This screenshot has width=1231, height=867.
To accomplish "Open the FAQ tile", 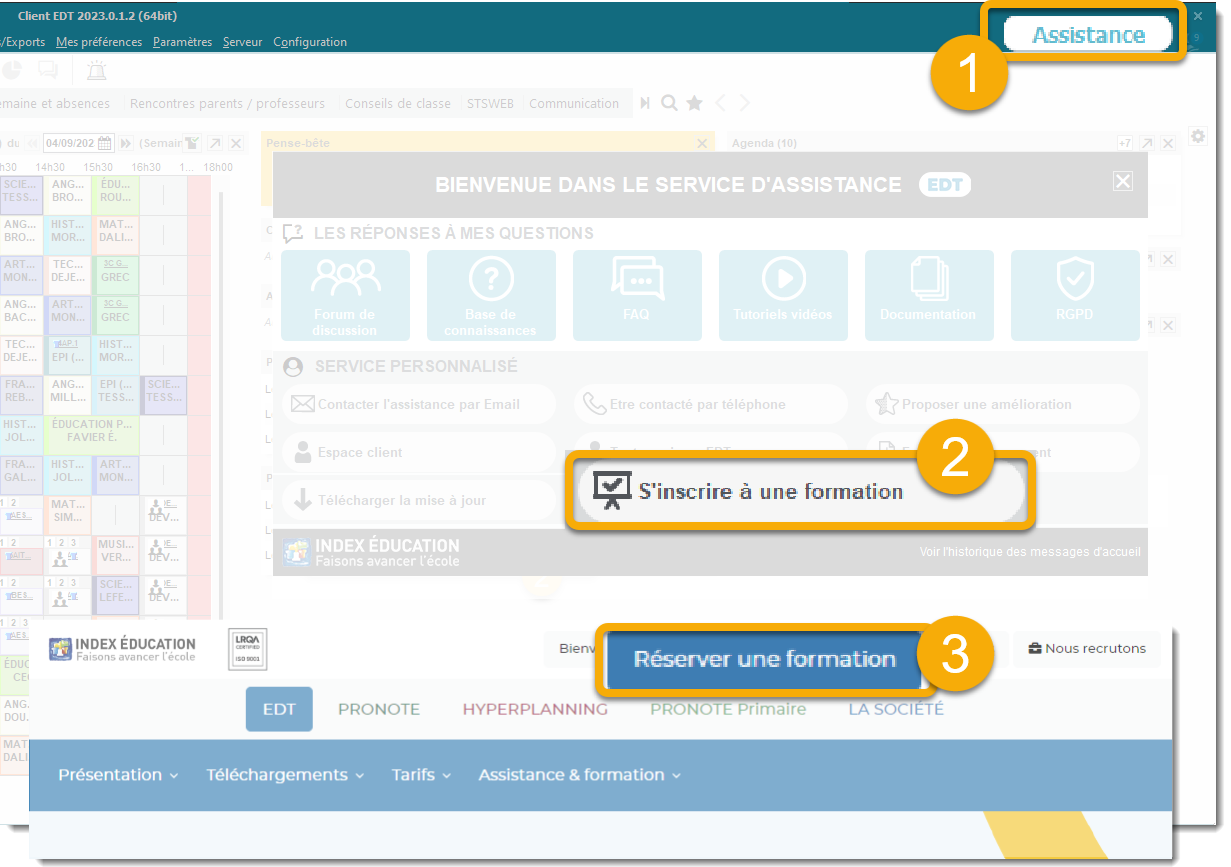I will (637, 295).
